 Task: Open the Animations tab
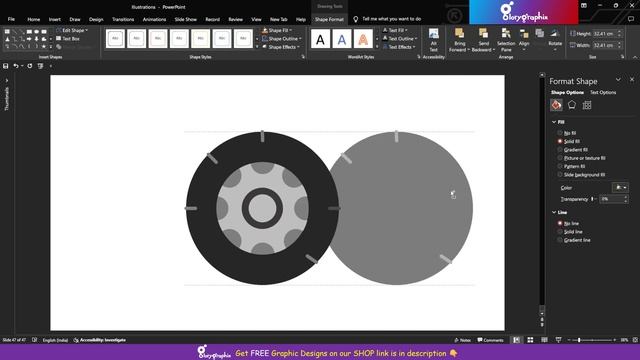(x=154, y=19)
